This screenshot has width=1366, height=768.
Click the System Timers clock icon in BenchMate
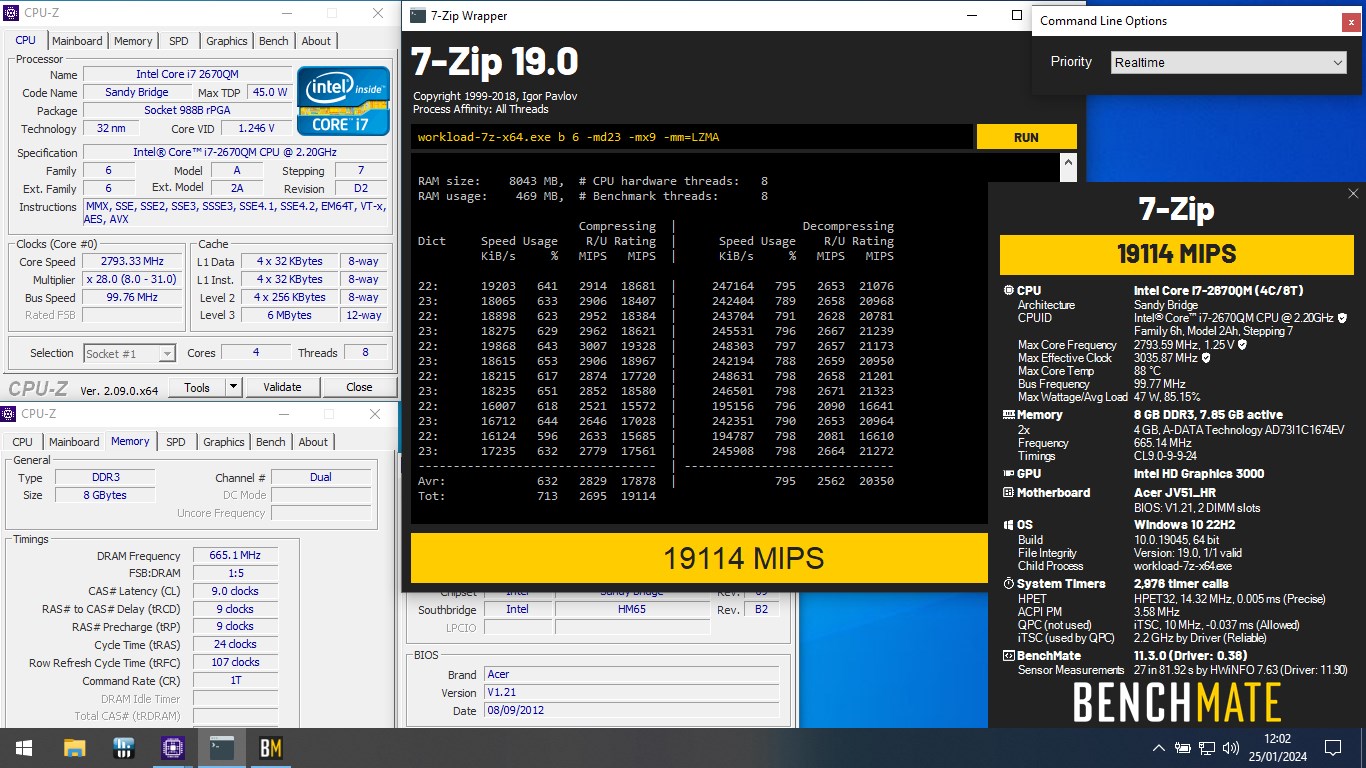click(x=1008, y=584)
